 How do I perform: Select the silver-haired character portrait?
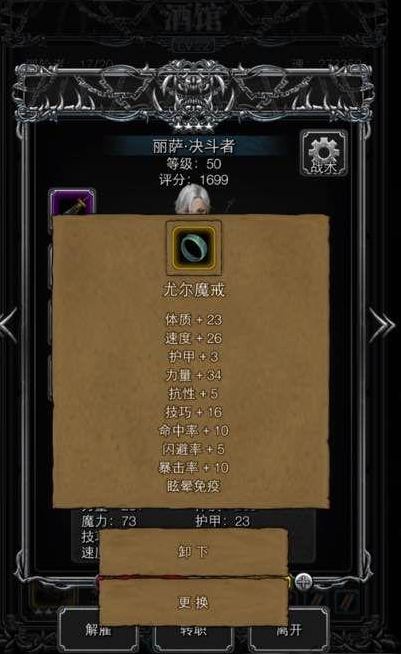(x=193, y=200)
